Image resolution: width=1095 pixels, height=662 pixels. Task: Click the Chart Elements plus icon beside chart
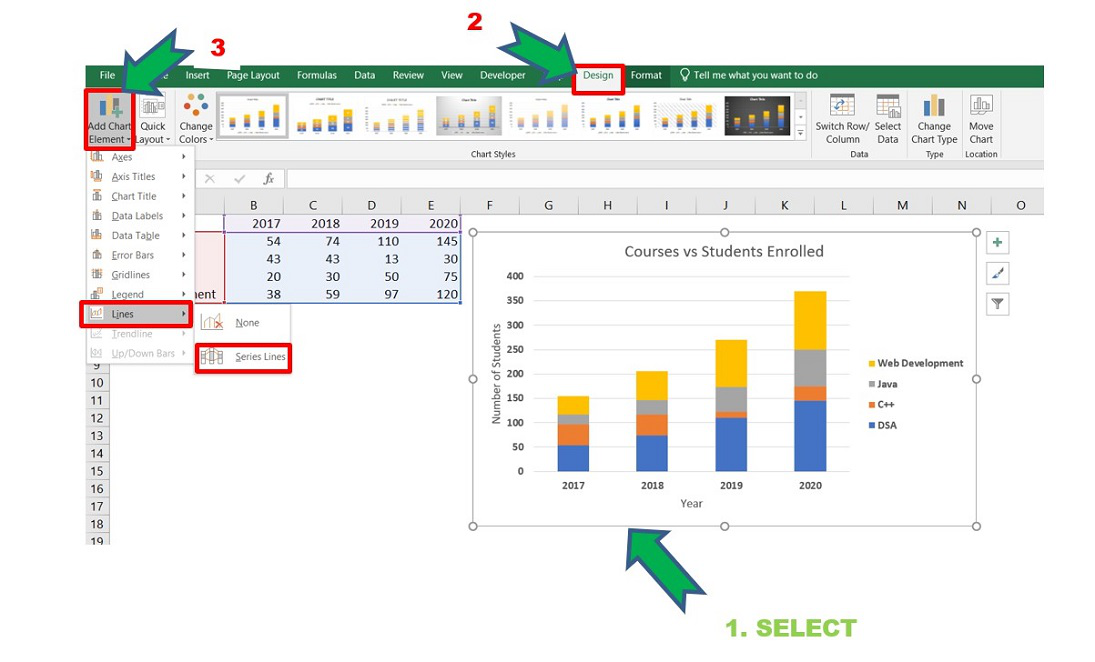997,242
